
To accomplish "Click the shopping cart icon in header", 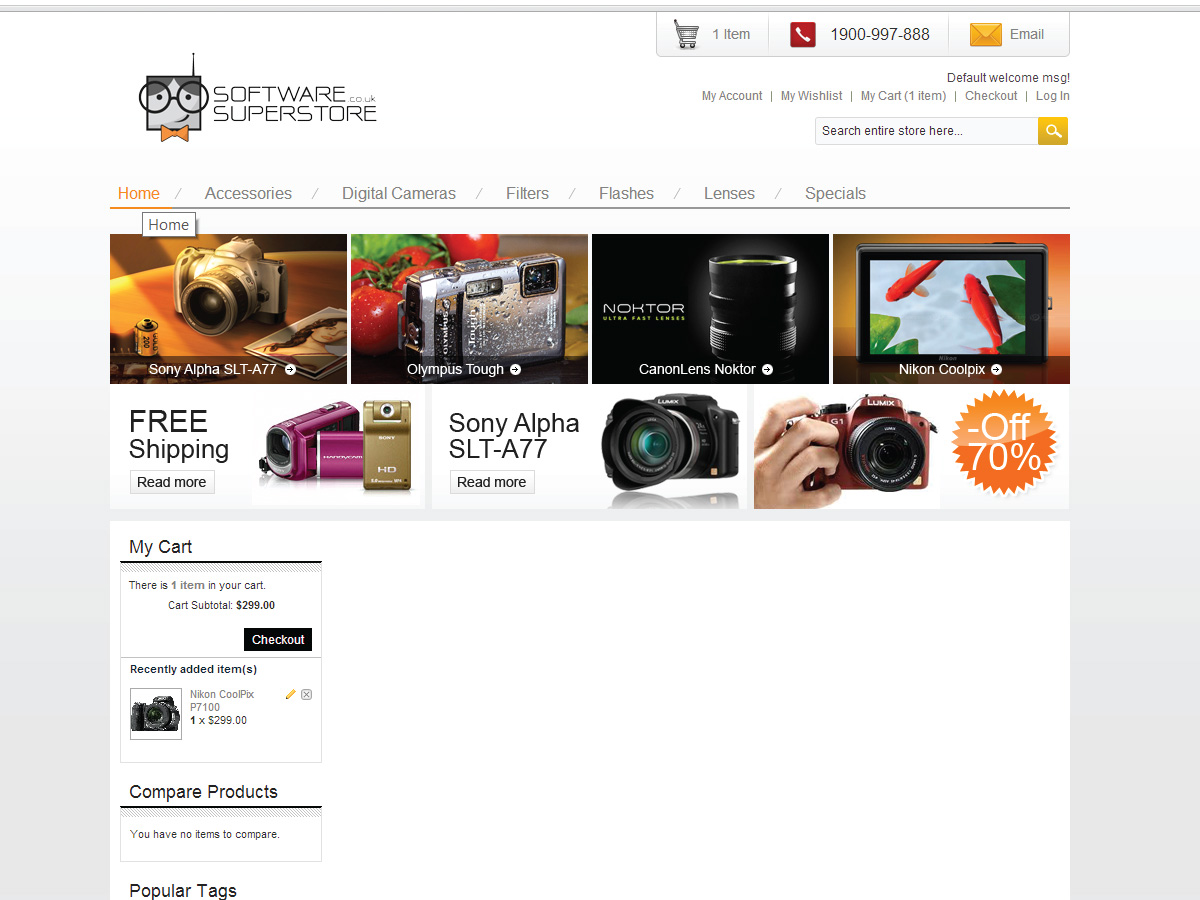I will [x=686, y=34].
